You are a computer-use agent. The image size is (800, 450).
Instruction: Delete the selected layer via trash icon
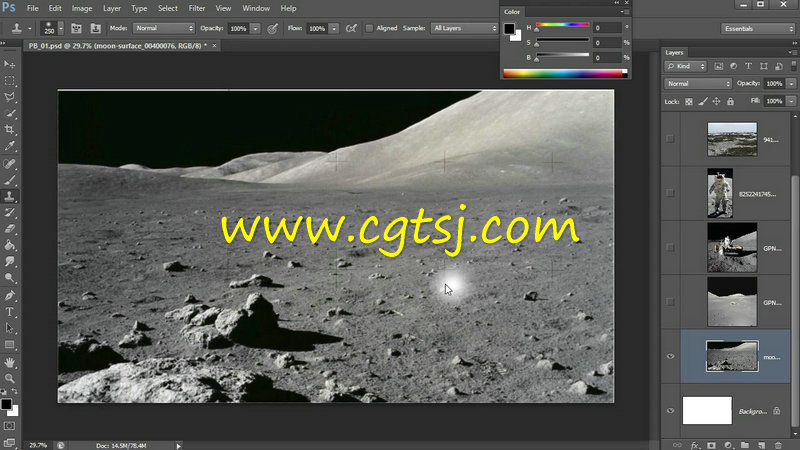pyautogui.click(x=778, y=445)
